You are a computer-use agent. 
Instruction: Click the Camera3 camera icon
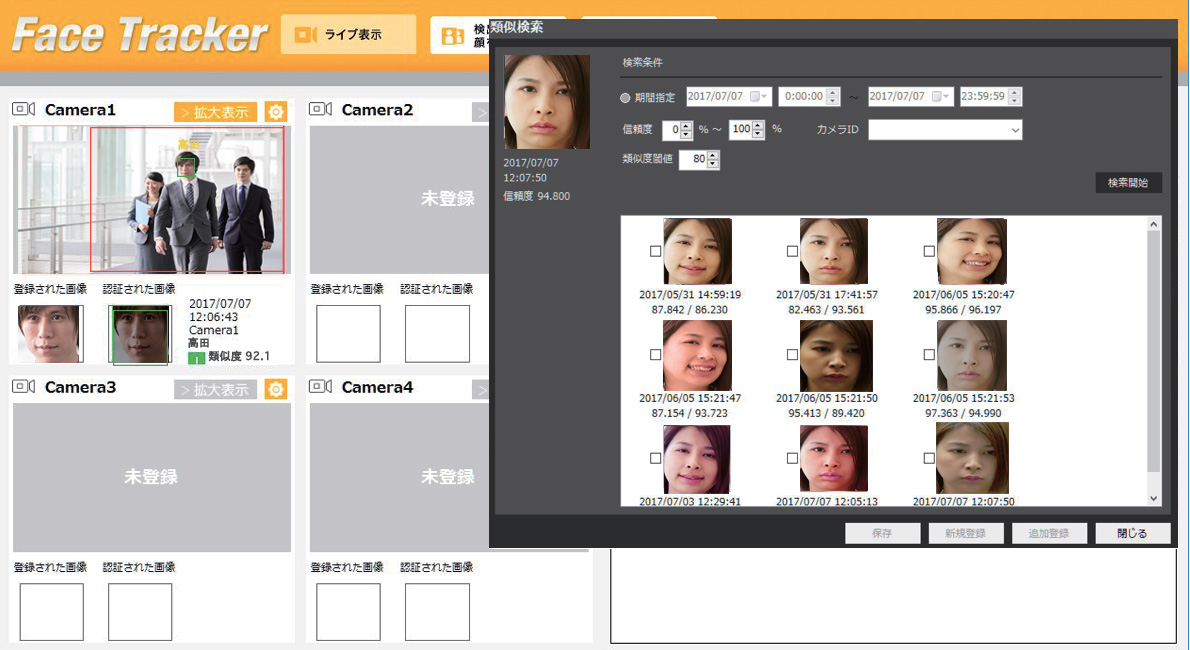coord(24,387)
